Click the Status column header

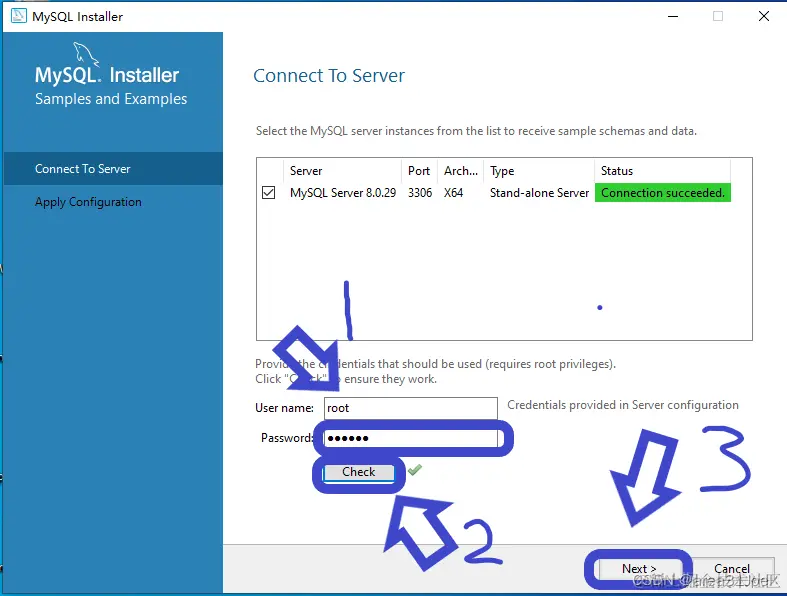(663, 171)
